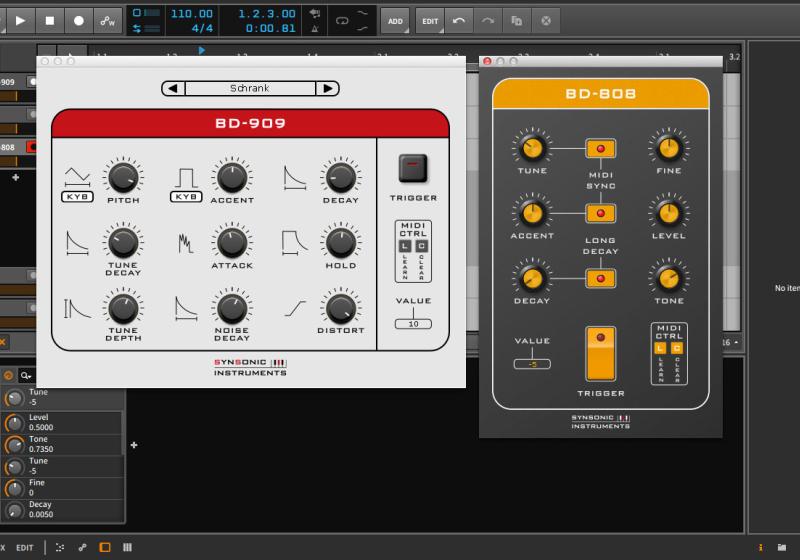800x560 pixels.
Task: Open the automation editor icon in bottom bar
Action: pos(82,548)
